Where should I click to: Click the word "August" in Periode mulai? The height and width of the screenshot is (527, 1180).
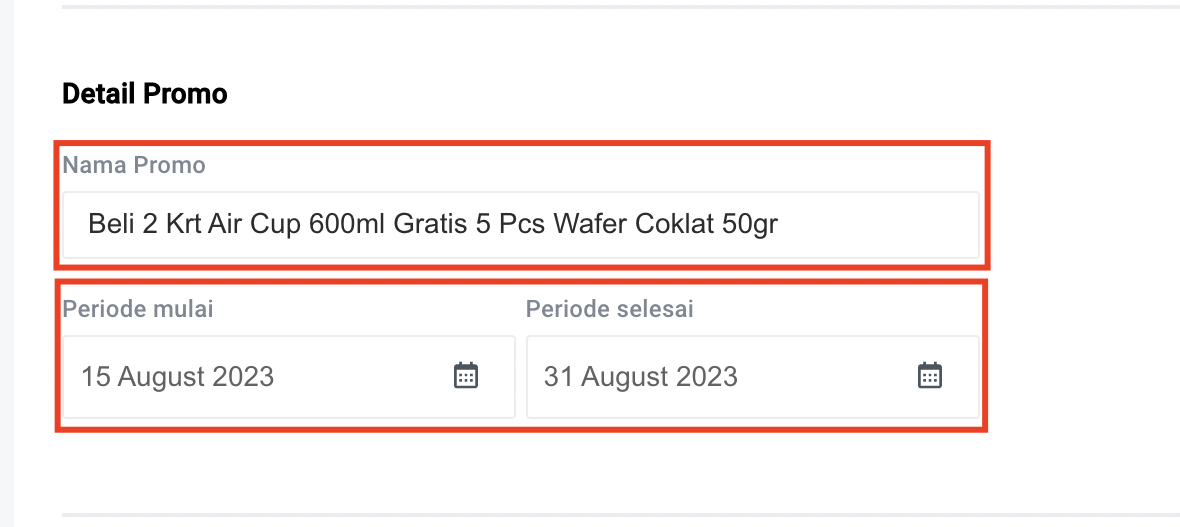[165, 377]
